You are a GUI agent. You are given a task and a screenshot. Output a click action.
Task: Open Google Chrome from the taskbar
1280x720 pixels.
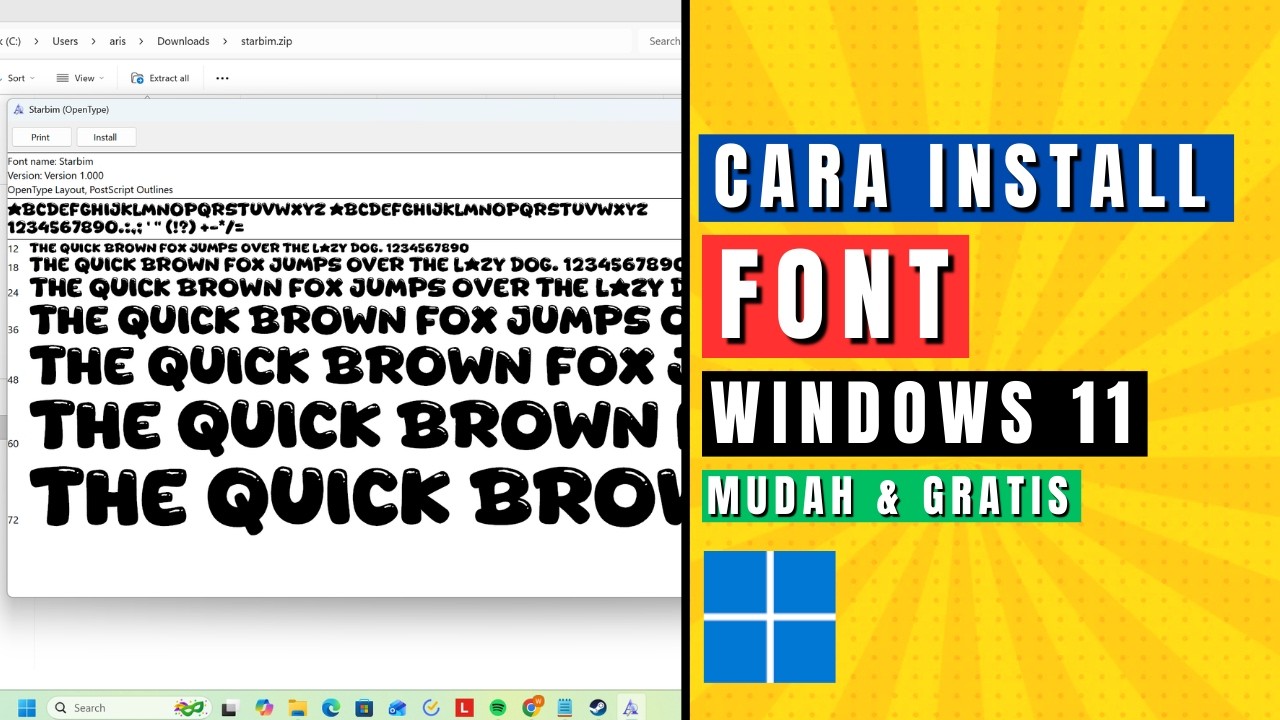[x=531, y=707]
